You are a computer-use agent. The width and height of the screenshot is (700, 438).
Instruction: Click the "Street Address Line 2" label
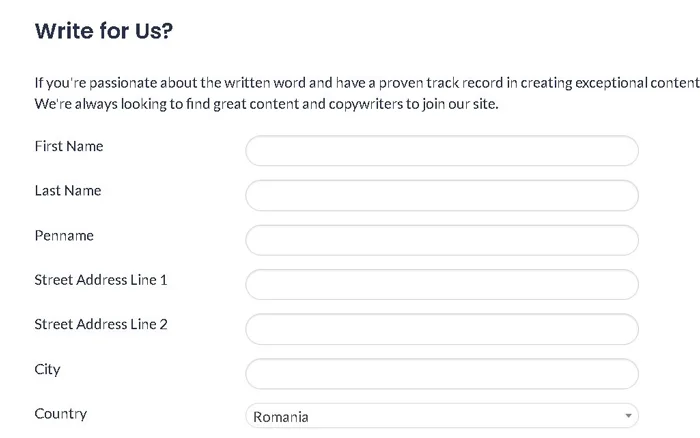101,324
